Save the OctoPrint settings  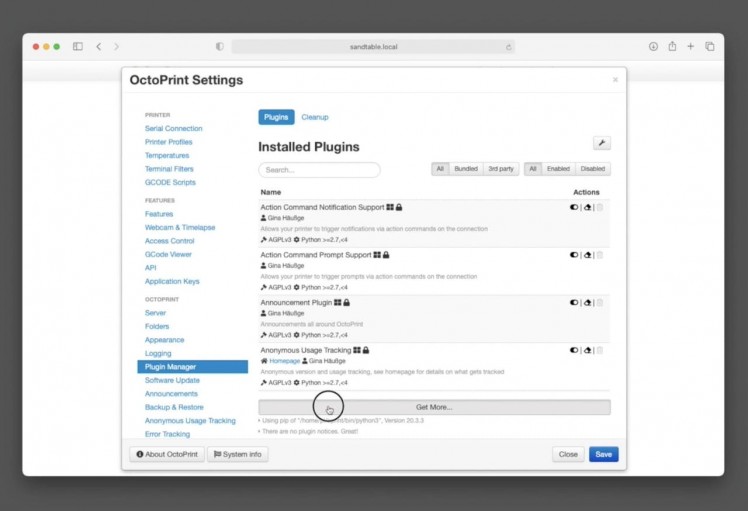click(x=603, y=454)
